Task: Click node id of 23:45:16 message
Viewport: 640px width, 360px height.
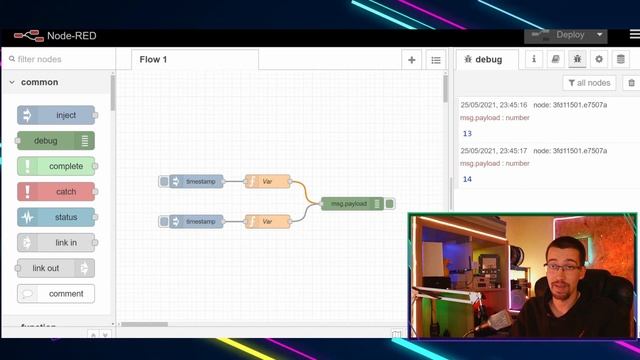Action: (570, 105)
